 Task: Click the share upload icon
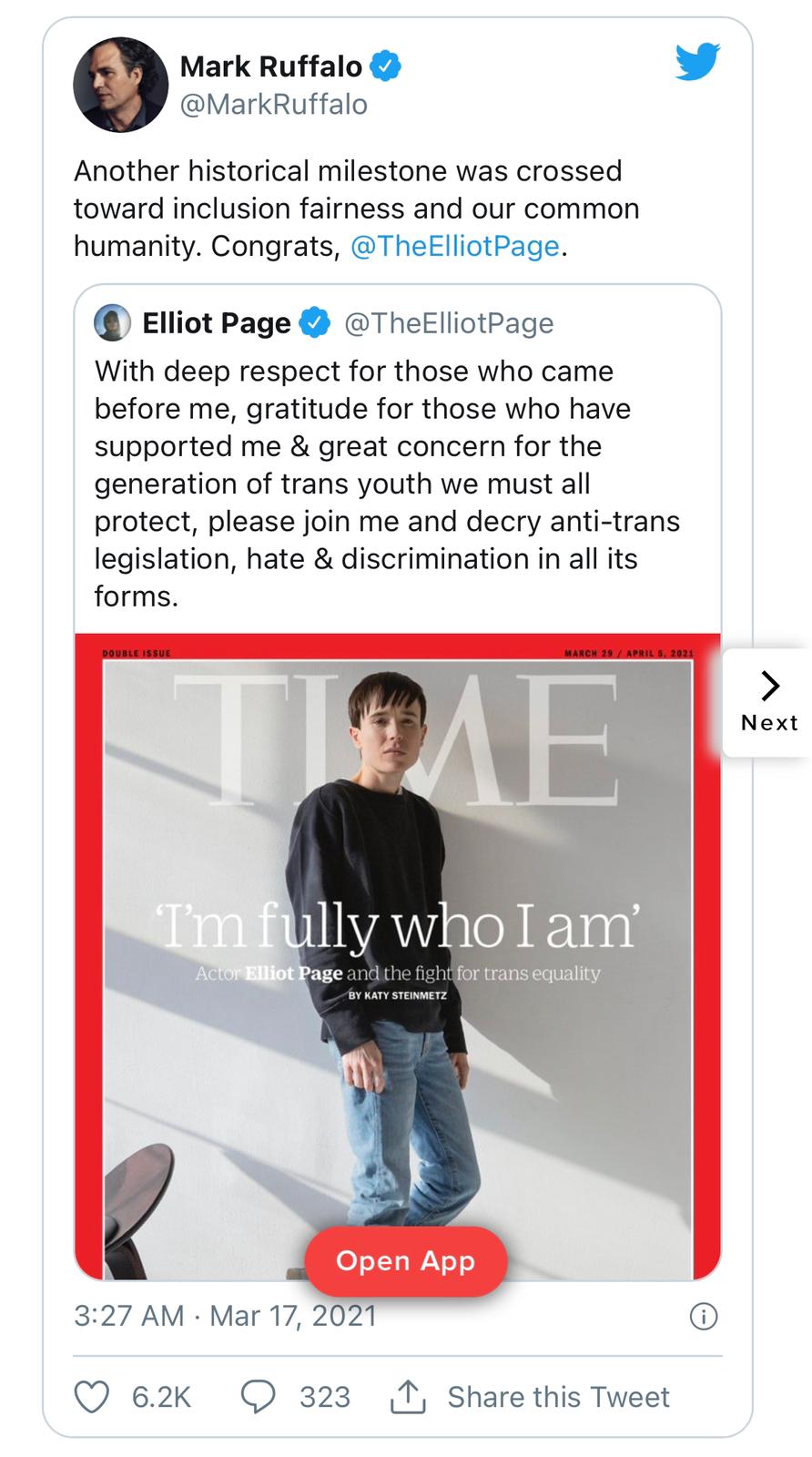[408, 1396]
